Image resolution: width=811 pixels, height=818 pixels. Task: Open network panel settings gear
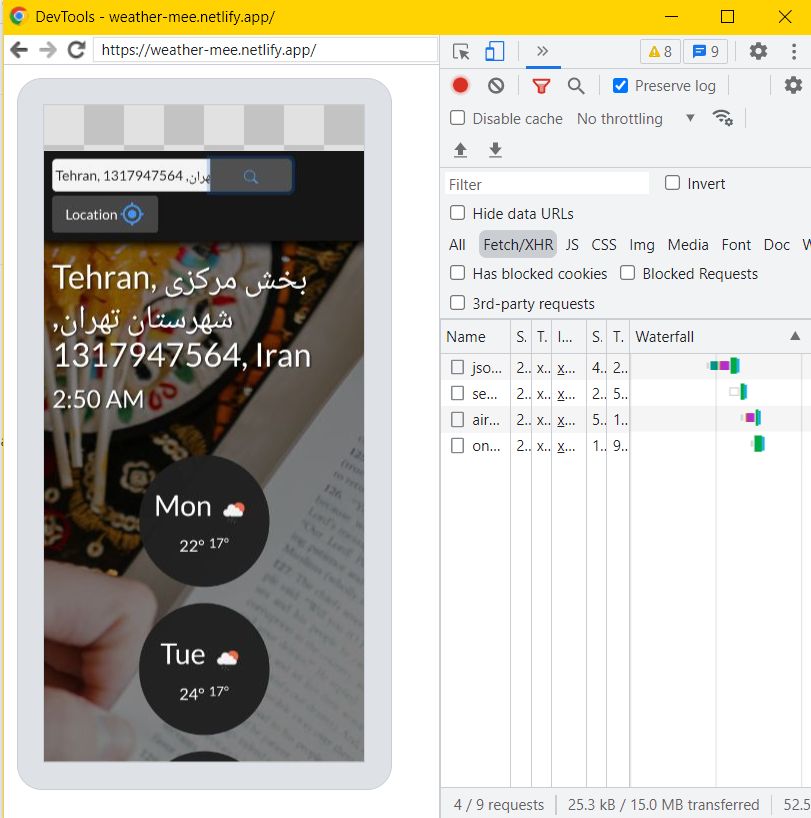click(x=793, y=85)
